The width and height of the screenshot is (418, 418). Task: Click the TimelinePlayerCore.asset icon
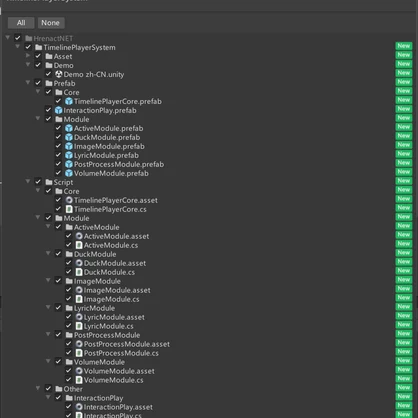point(69,200)
